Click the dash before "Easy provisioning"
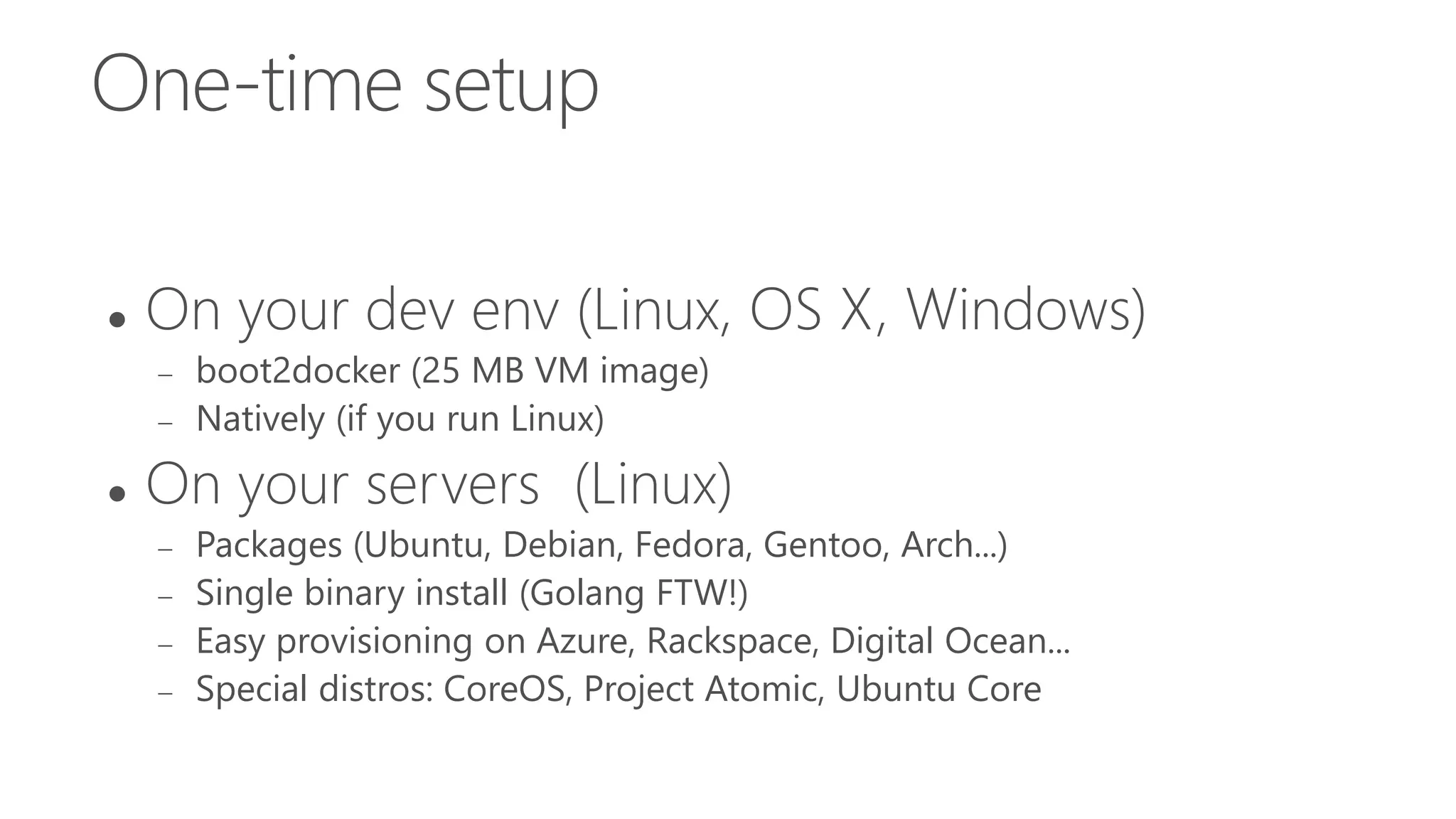 click(x=166, y=646)
